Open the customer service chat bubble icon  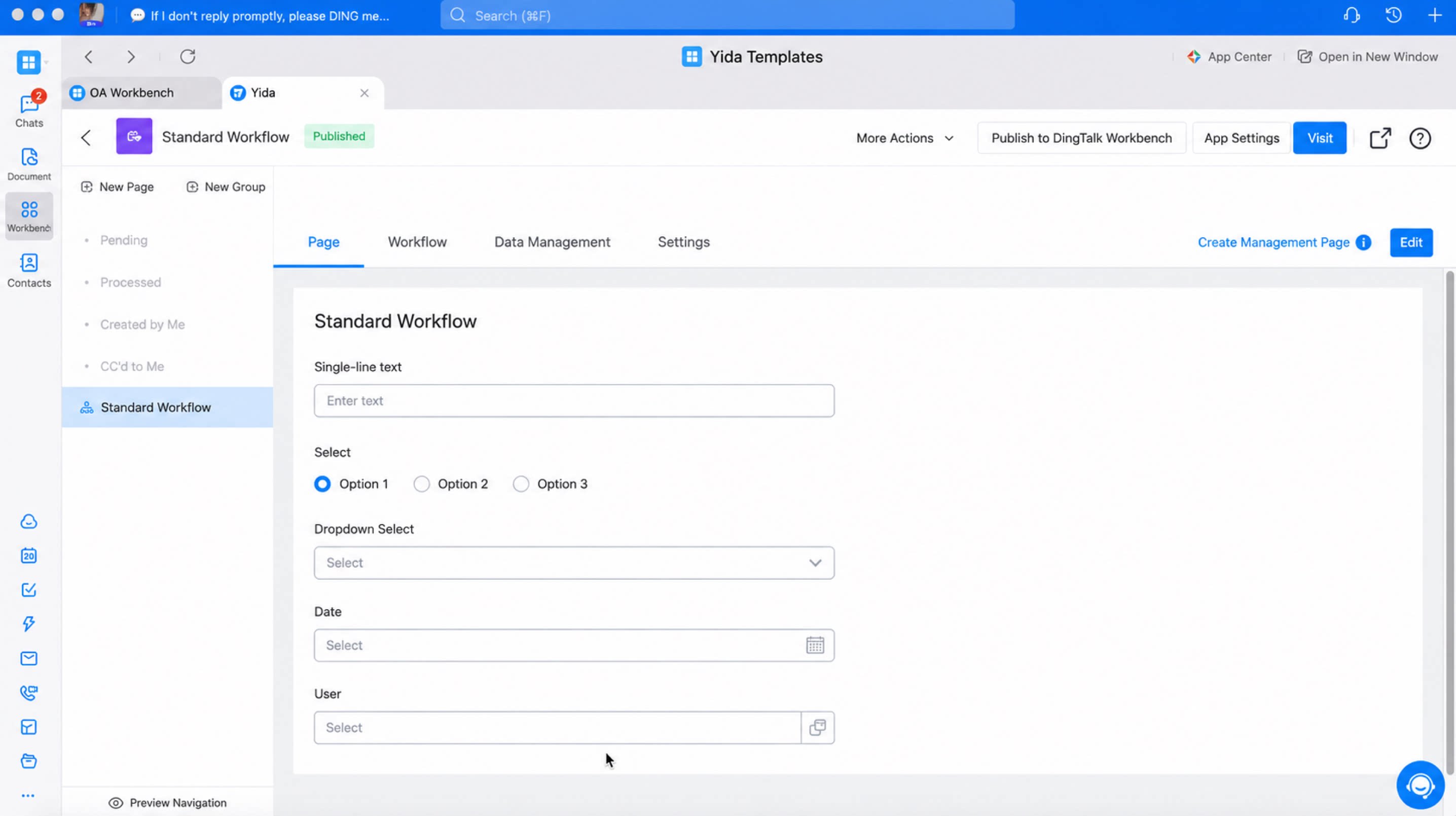click(x=1421, y=785)
